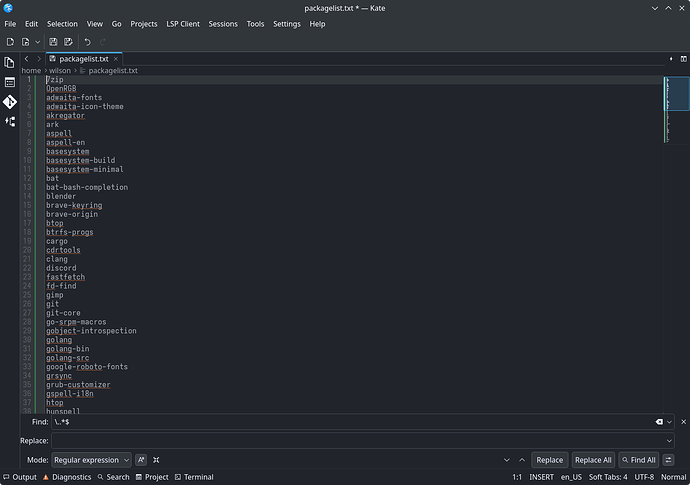The width and height of the screenshot is (690, 485).
Task: Expand the Find history dropdown
Action: pos(669,422)
